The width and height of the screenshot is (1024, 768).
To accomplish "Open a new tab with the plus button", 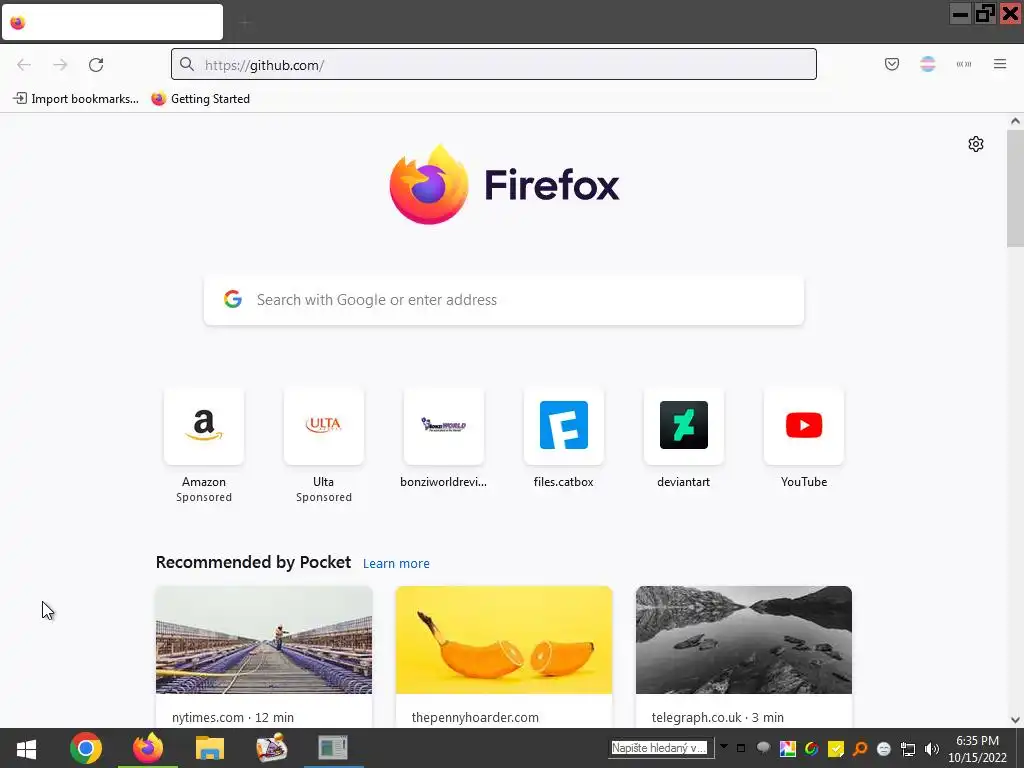I will pos(245,23).
